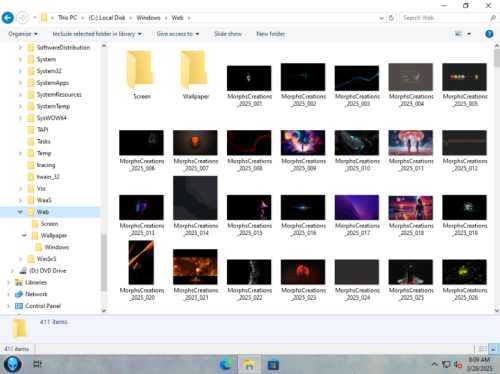Click the Slide show button

coord(228,34)
